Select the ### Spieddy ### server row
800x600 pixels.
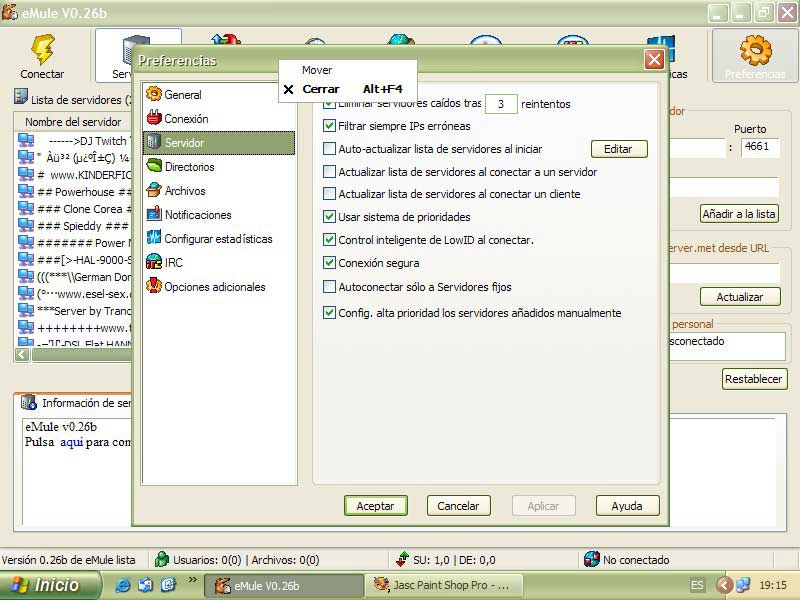(74, 226)
